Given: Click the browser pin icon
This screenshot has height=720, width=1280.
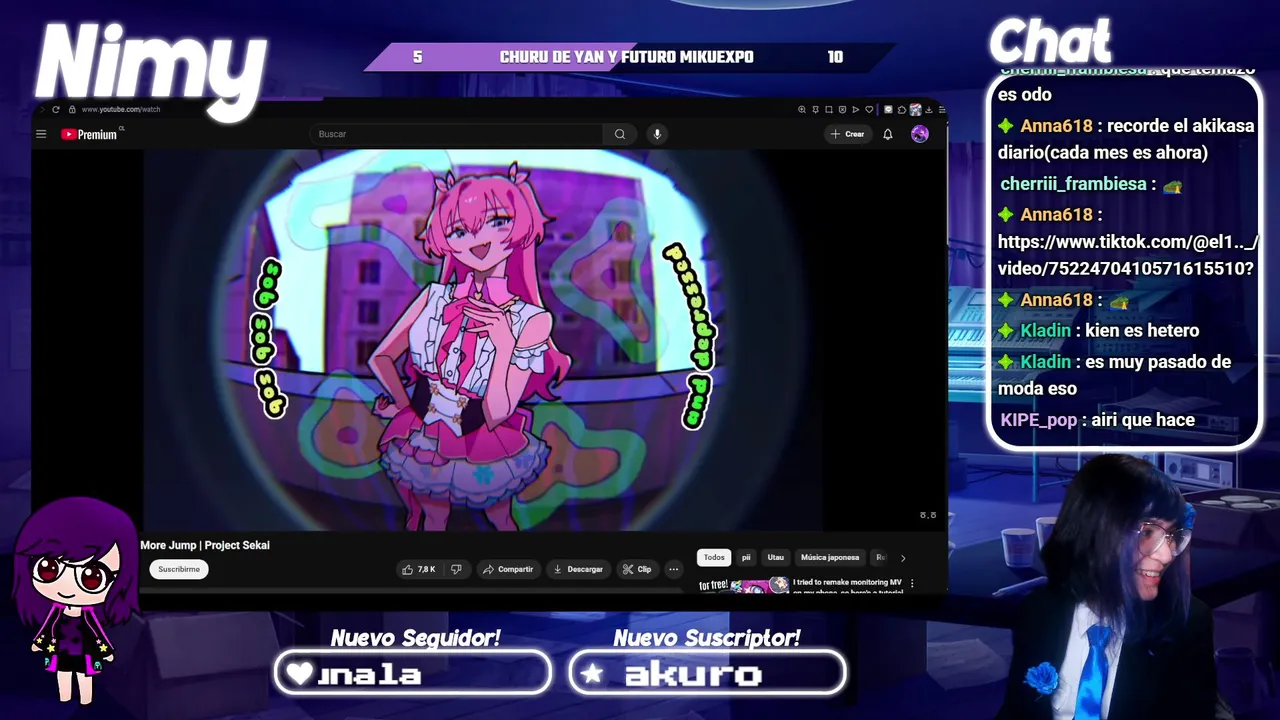Looking at the screenshot, I should 815,110.
